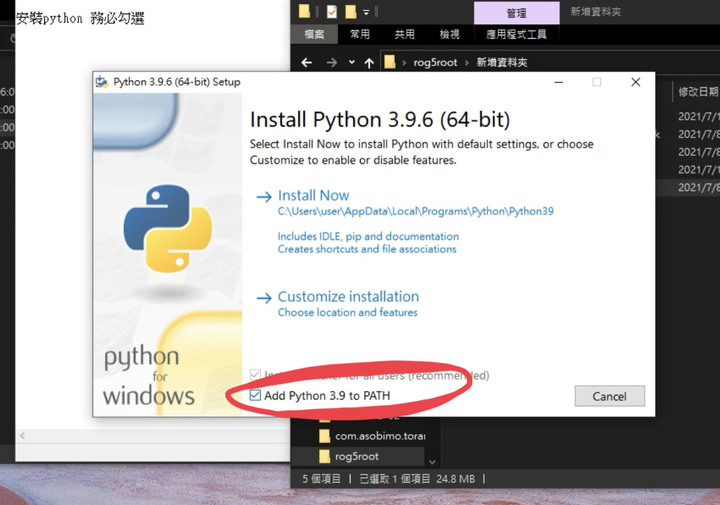The height and width of the screenshot is (505, 720).
Task: Click rog5root in the address breadcrumb
Action: pos(435,62)
